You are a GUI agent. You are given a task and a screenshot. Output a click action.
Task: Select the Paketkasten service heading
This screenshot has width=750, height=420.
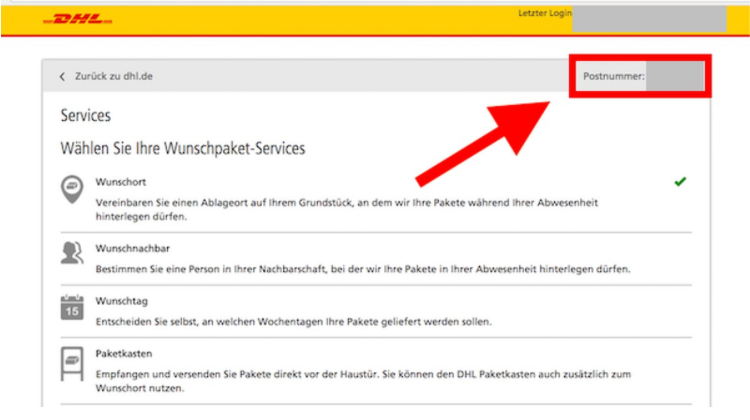pyautogui.click(x=123, y=354)
